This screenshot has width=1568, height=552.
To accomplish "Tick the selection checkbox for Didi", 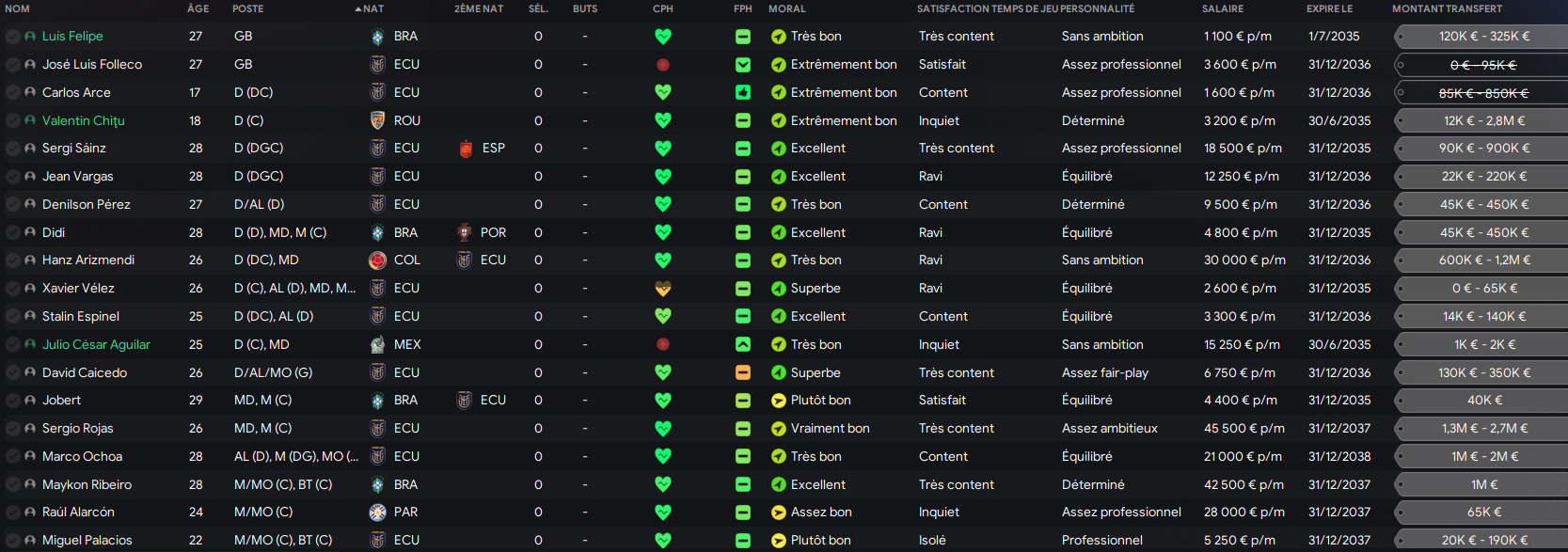I will coord(13,232).
